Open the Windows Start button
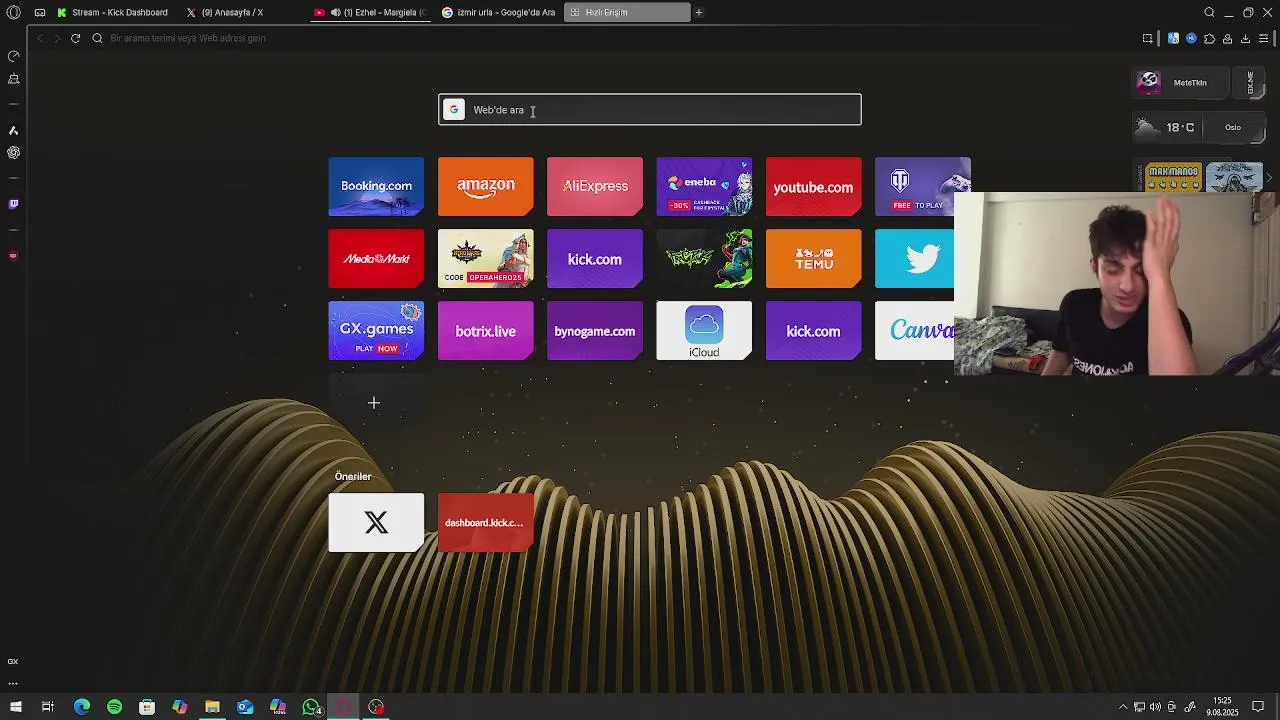The image size is (1280, 720). tap(15, 707)
